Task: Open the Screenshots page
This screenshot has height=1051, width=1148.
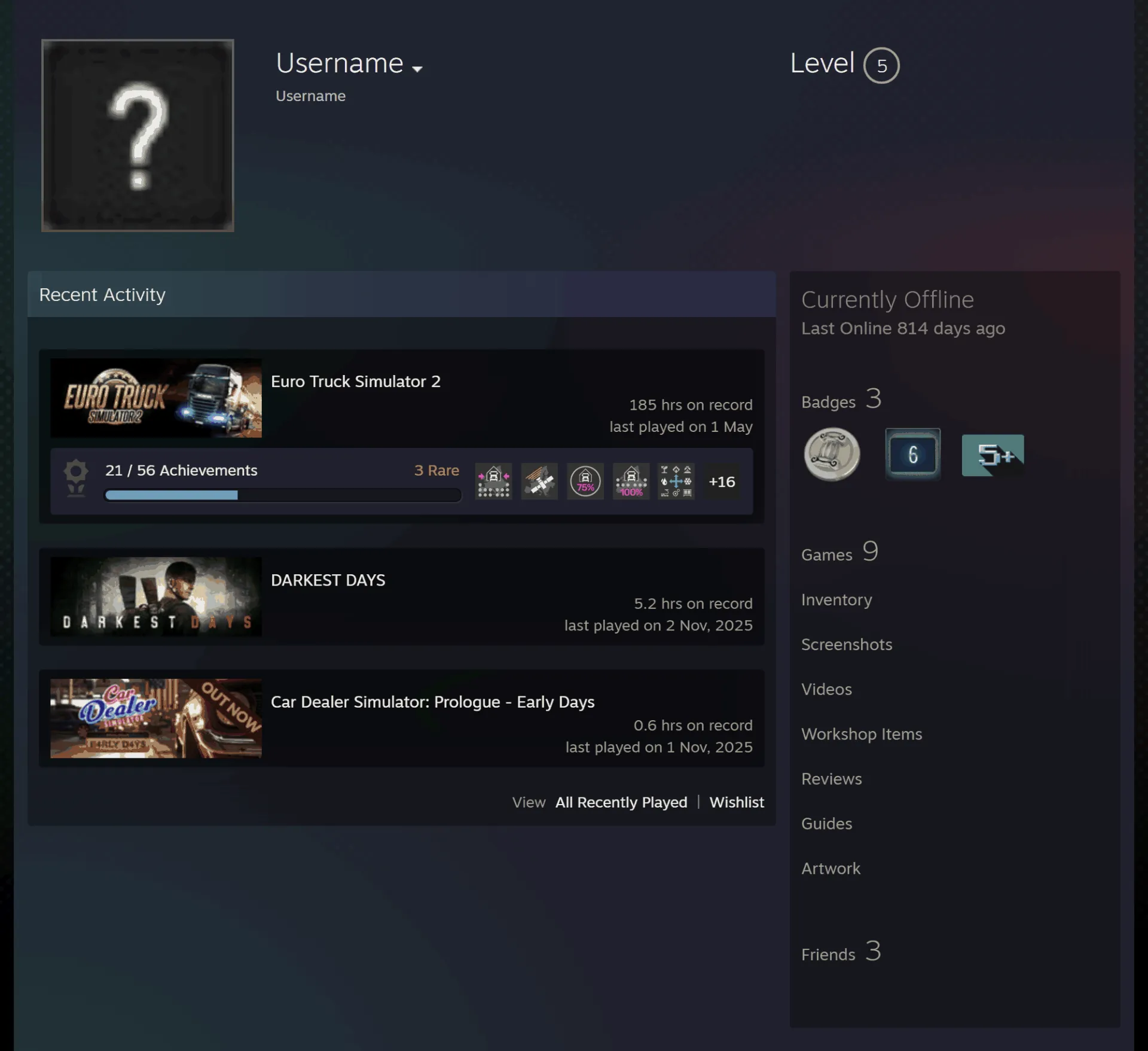Action: [847, 644]
